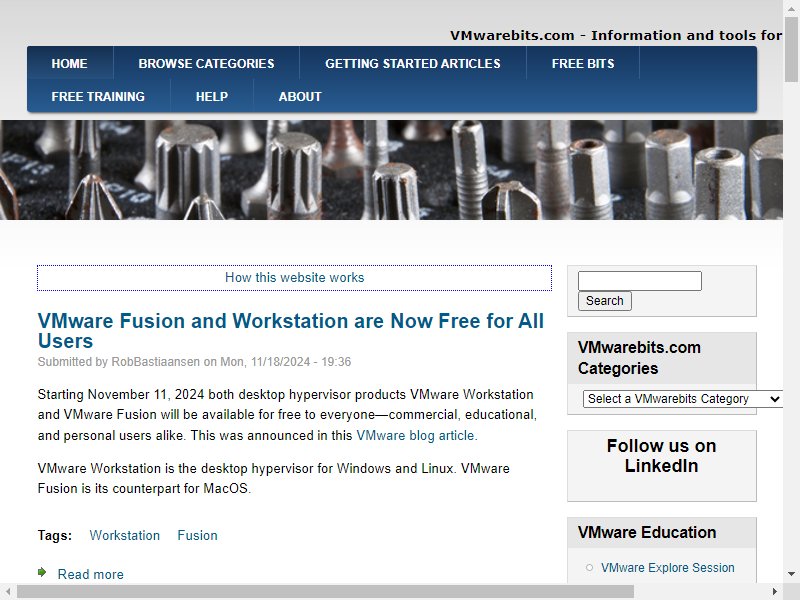This screenshot has height=600, width=800.
Task: Go to GETTING STARTED ARTICLES
Action: [413, 63]
